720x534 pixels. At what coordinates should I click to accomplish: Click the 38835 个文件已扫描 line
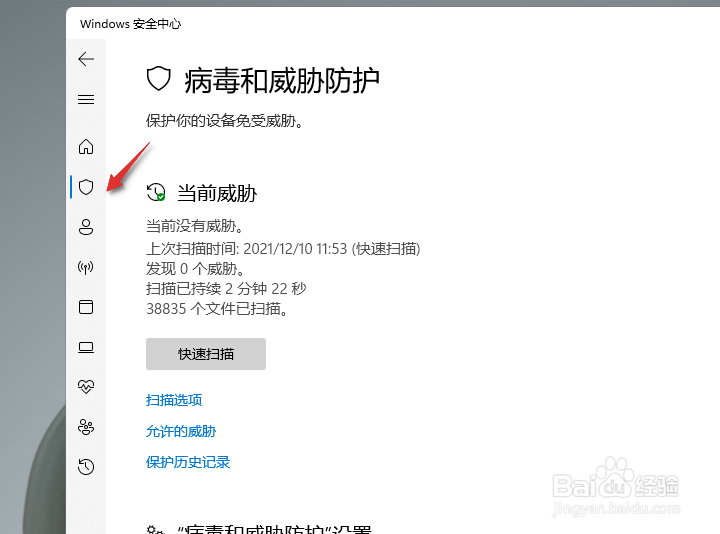coord(217,309)
